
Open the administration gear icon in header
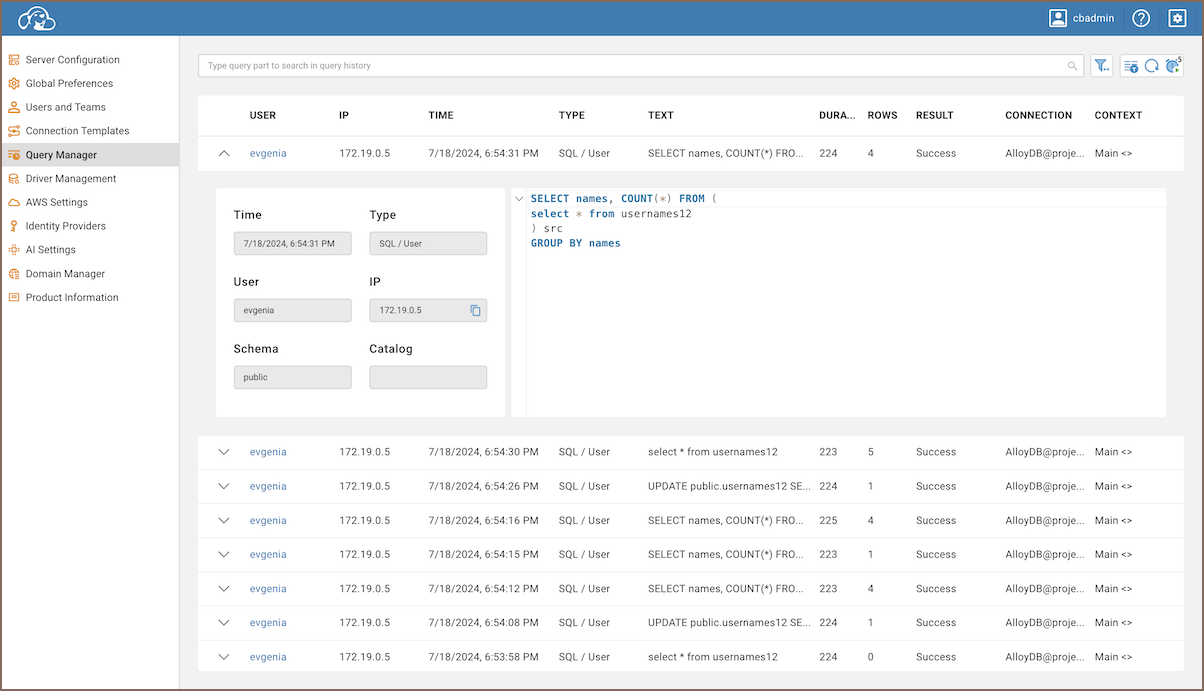point(1177,18)
